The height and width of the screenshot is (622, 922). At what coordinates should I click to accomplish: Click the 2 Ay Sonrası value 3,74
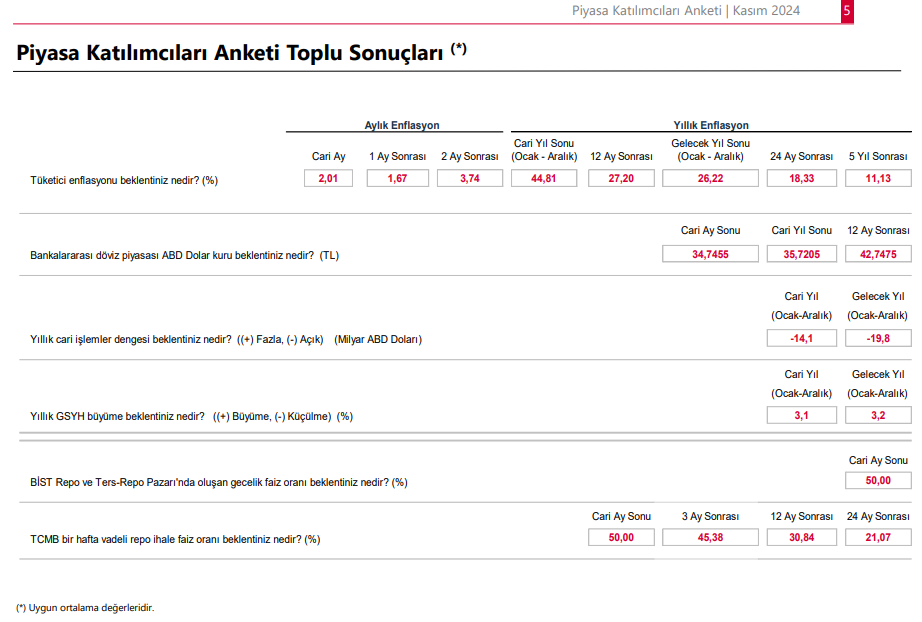[x=469, y=178]
